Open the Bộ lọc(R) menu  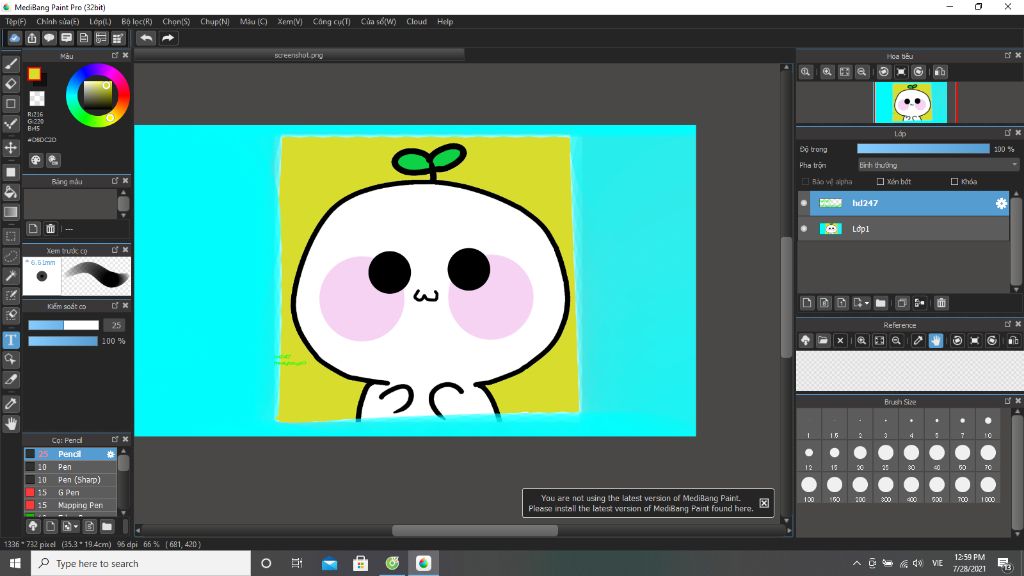click(137, 21)
